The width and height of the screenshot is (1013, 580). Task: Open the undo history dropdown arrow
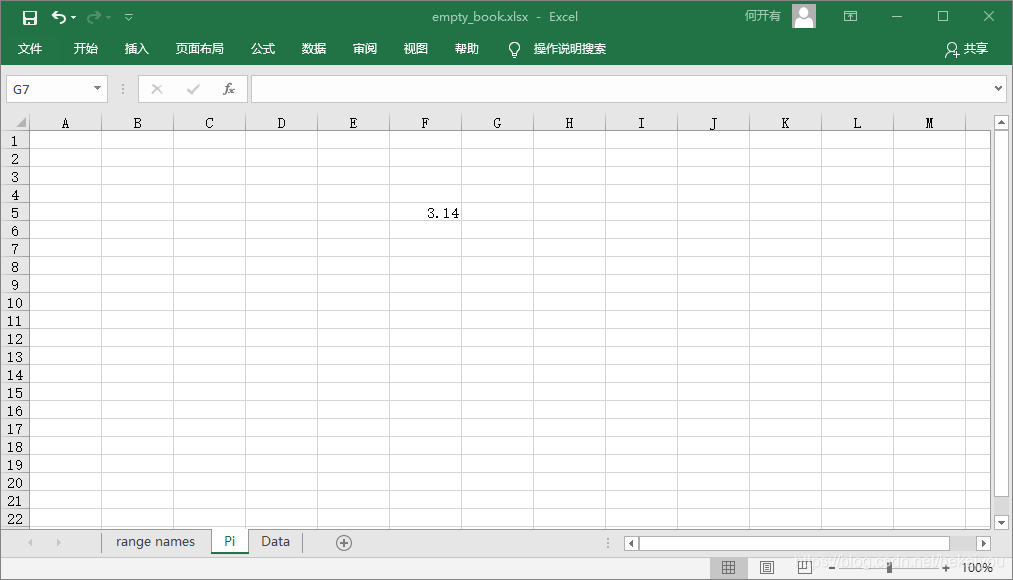(74, 17)
